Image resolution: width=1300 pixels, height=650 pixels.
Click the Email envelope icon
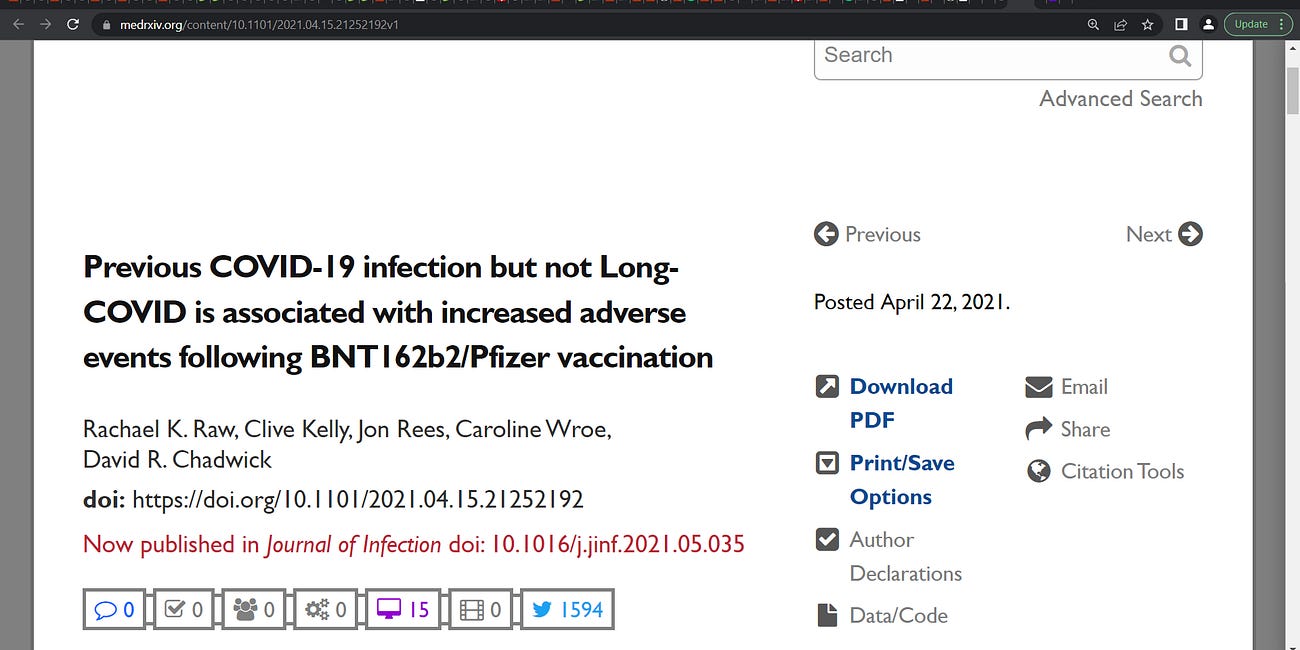[1039, 387]
